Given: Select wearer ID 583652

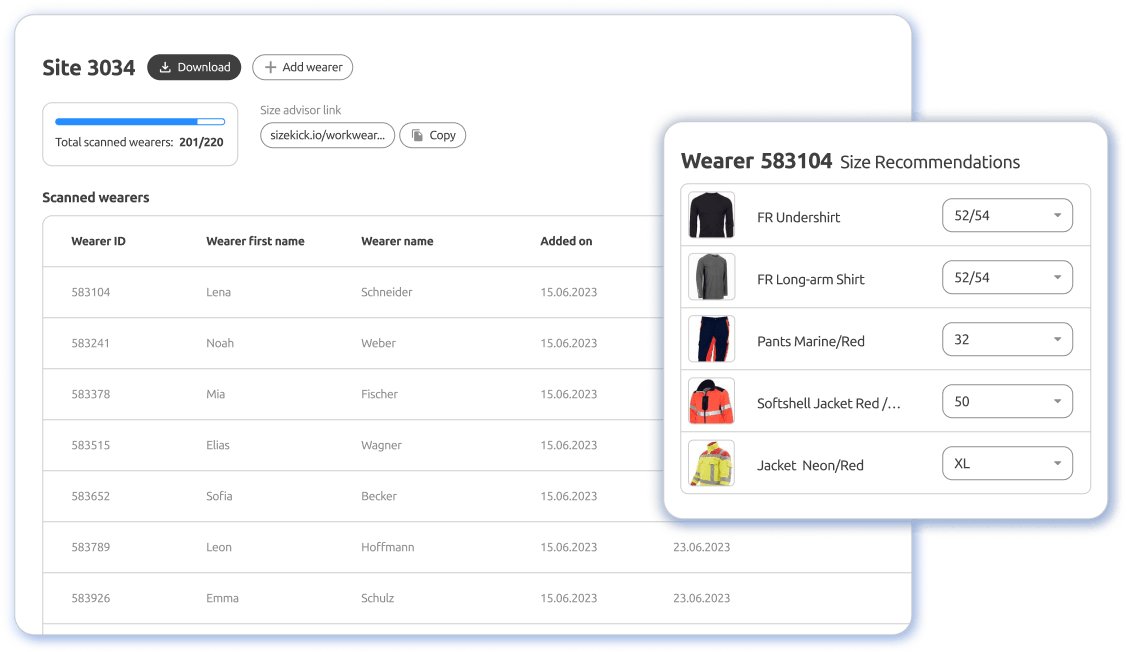Looking at the screenshot, I should pos(91,496).
